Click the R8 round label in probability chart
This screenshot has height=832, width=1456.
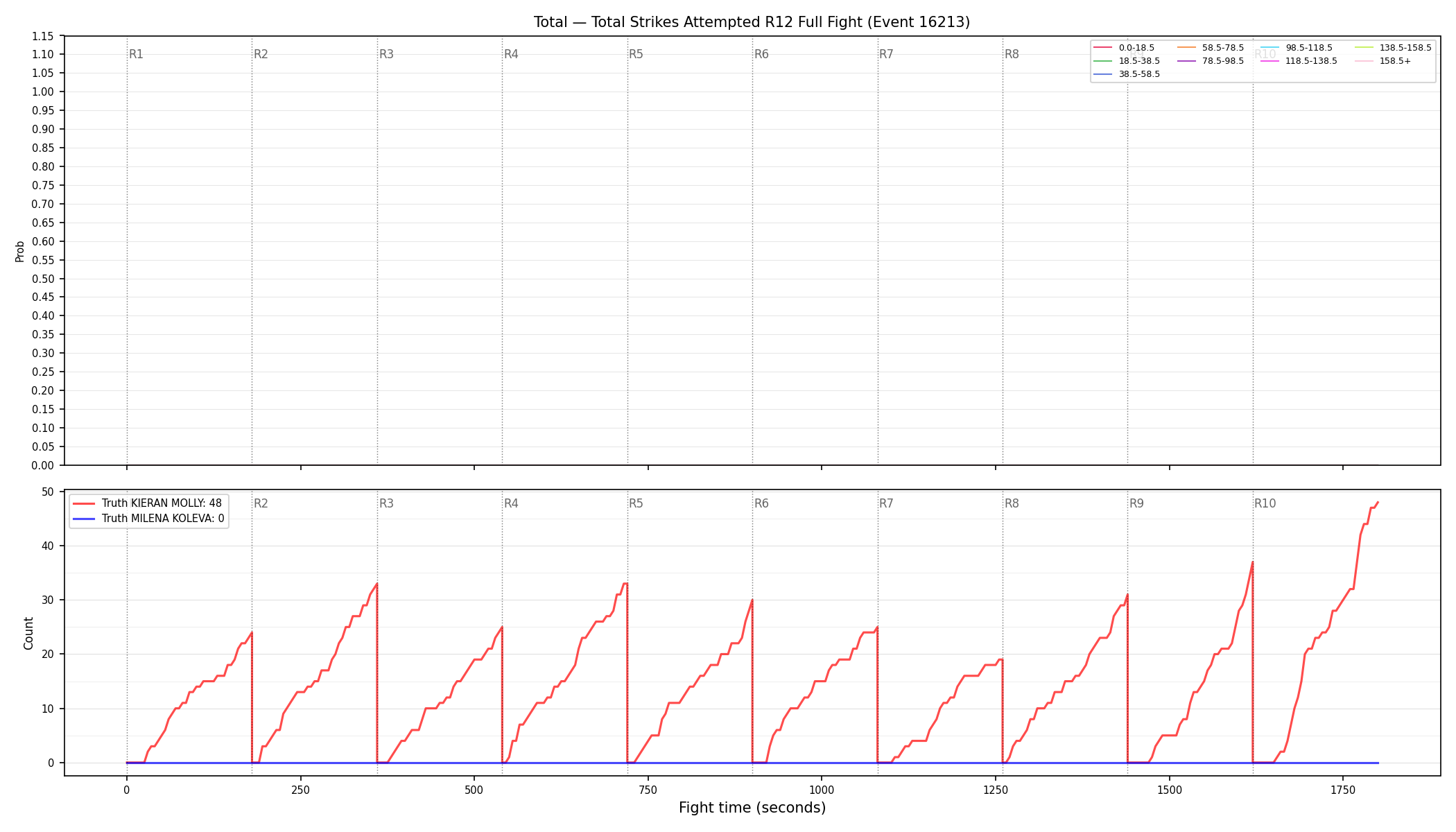(x=1012, y=54)
